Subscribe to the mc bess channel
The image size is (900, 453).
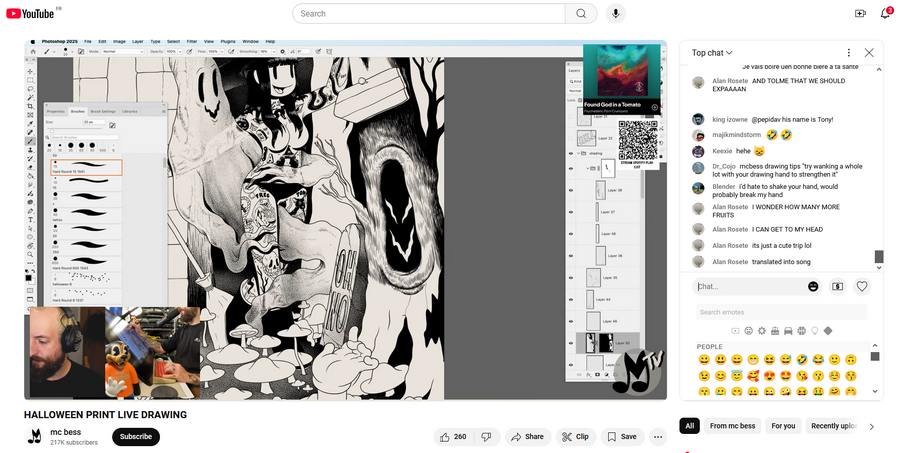(136, 437)
